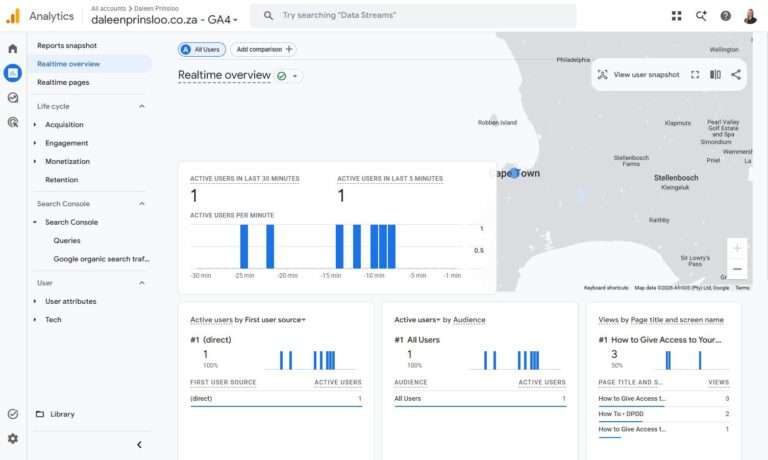Open the dropdown arrow next to Realtime overview
This screenshot has width=768, height=460.
click(295, 76)
